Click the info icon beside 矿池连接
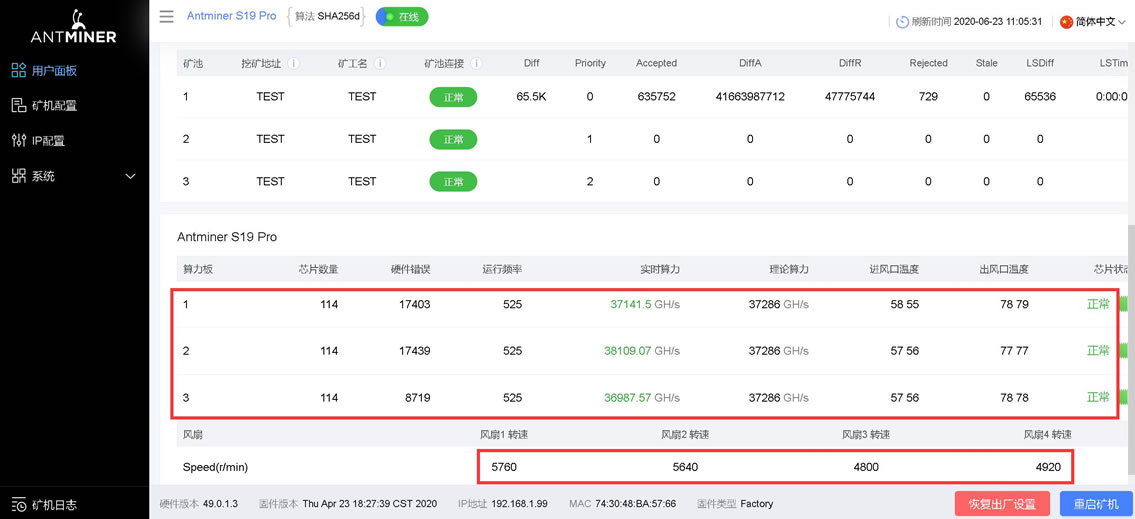Image resolution: width=1135 pixels, height=519 pixels. 476,63
